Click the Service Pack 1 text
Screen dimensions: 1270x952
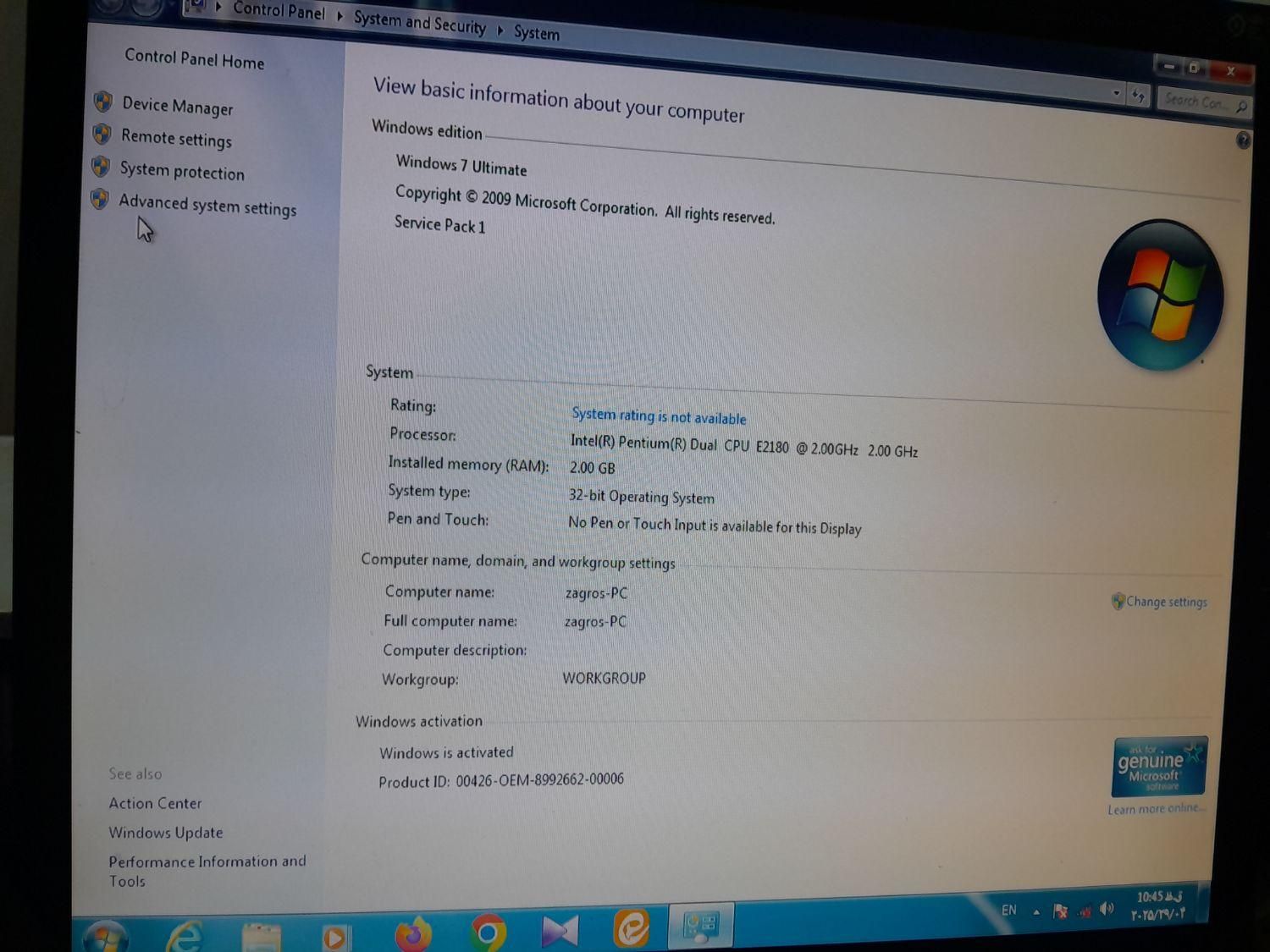[x=439, y=224]
